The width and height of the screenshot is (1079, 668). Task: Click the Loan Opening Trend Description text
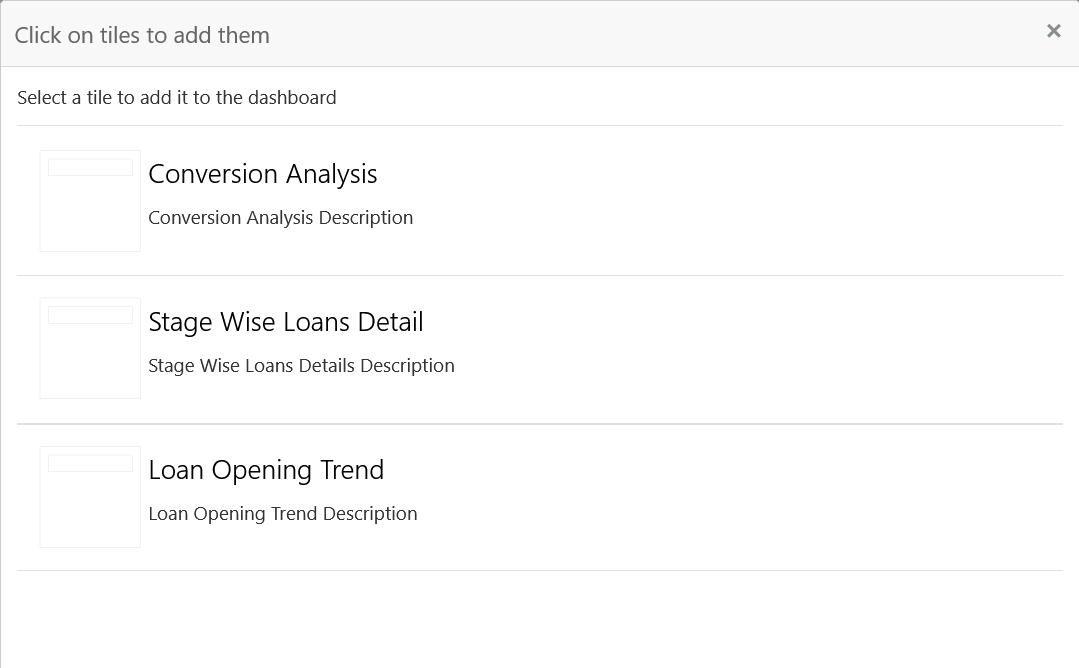point(283,513)
